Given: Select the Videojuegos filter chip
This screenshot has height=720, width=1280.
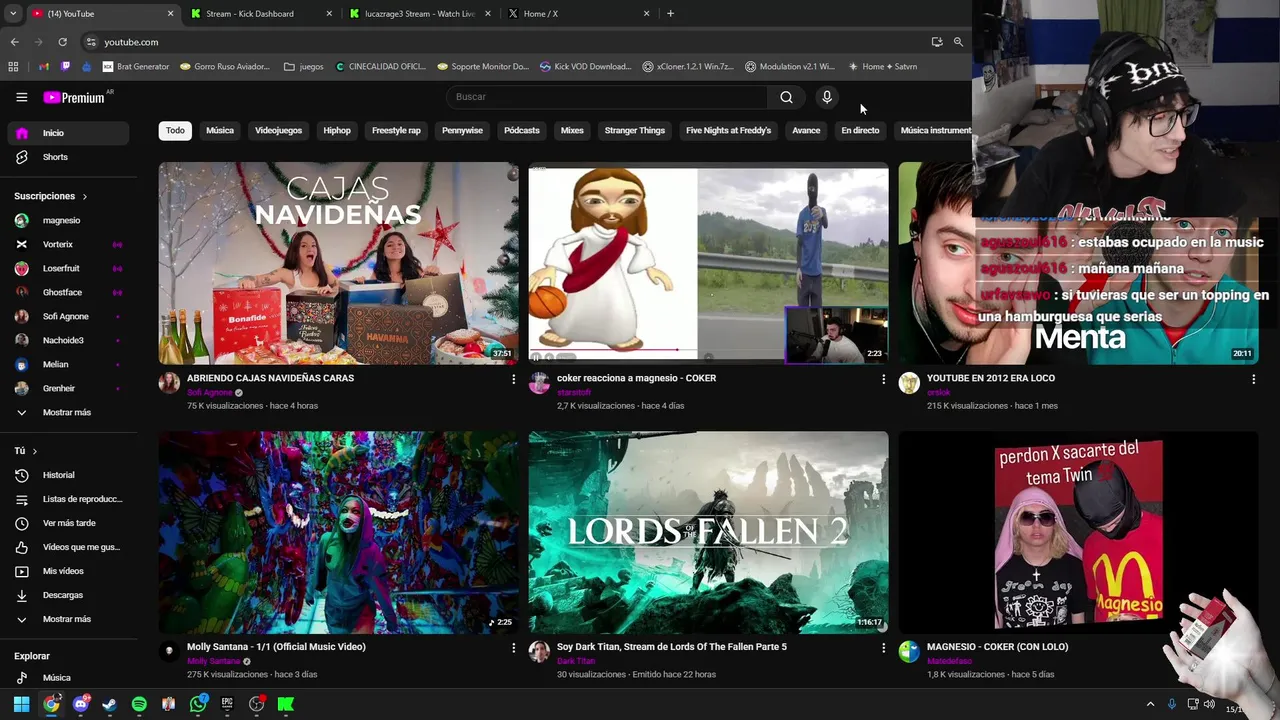Looking at the screenshot, I should pyautogui.click(x=278, y=130).
